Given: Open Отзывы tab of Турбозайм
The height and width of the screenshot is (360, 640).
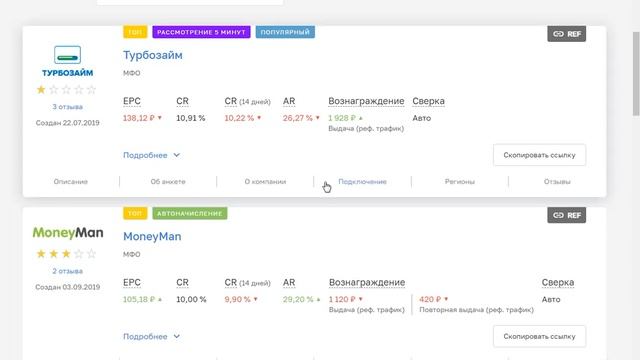Looking at the screenshot, I should pos(557,182).
